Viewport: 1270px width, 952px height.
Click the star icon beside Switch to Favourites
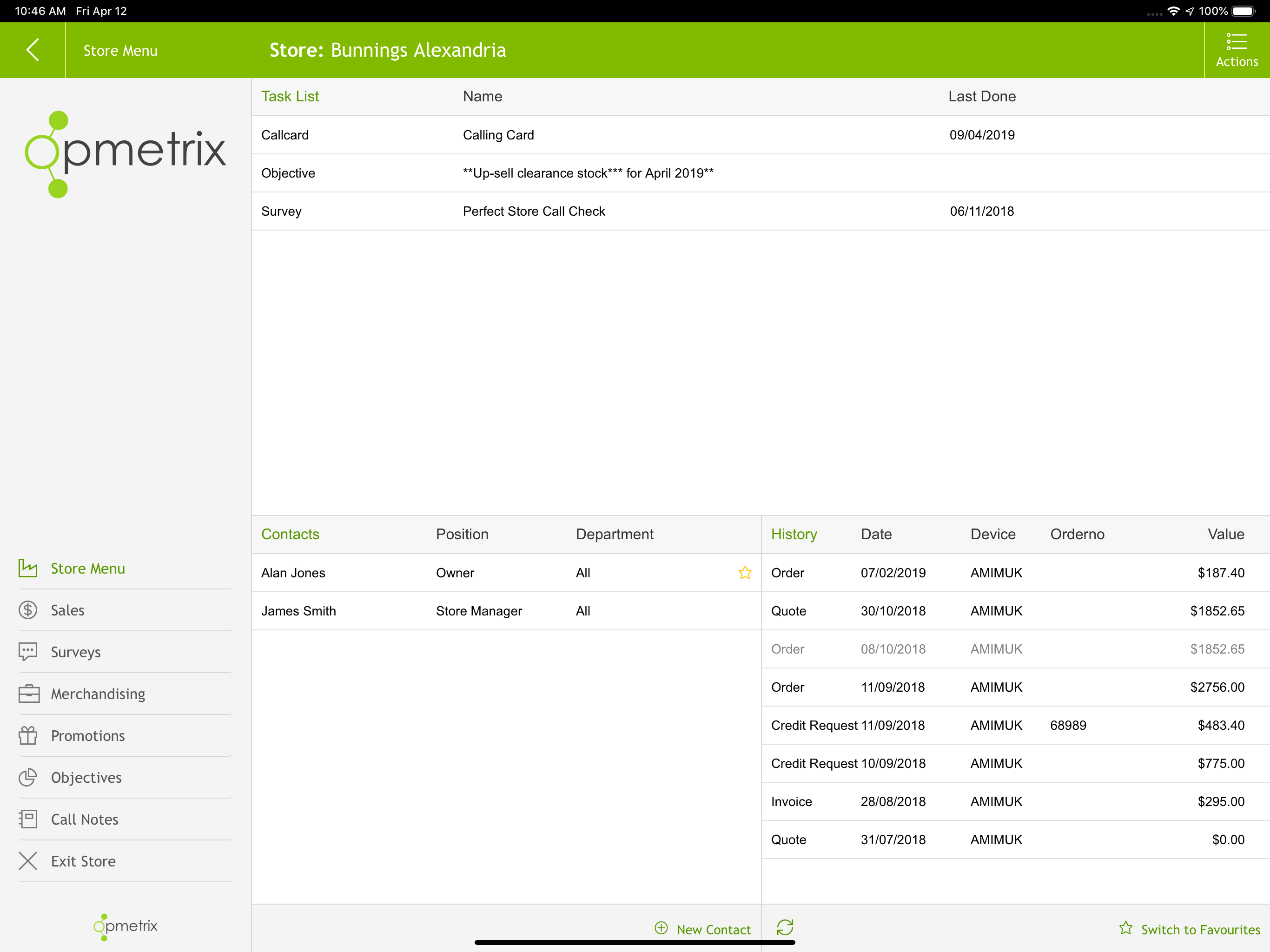pos(1125,928)
